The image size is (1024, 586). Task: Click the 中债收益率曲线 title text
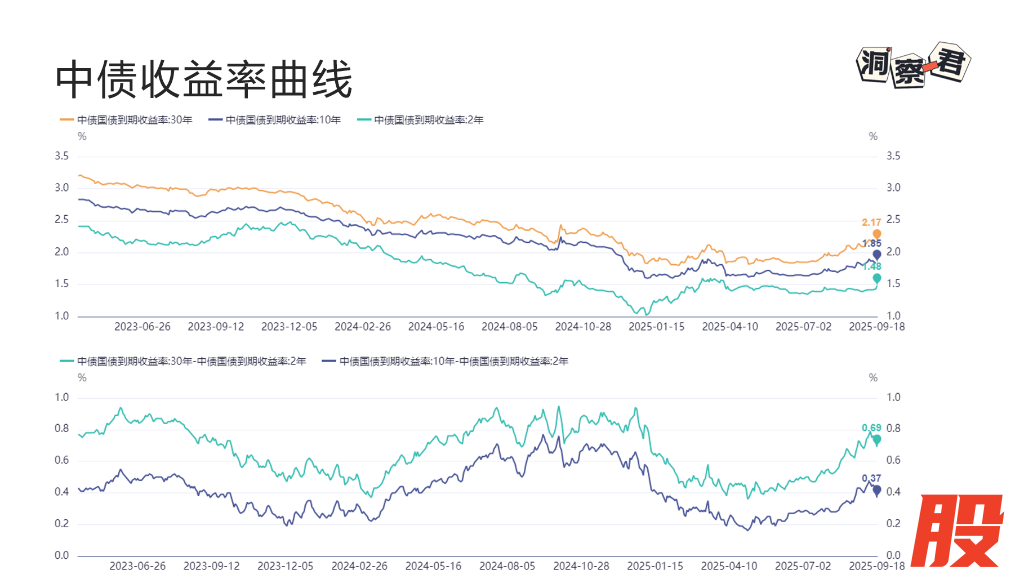[x=203, y=80]
